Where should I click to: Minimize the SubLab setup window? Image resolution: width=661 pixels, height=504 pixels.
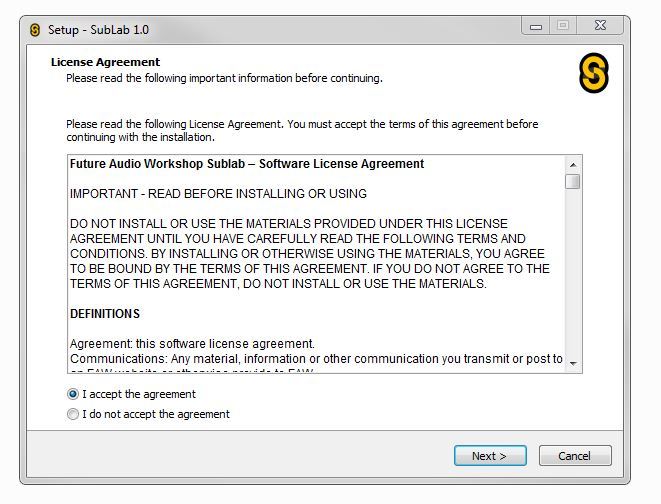(x=537, y=26)
